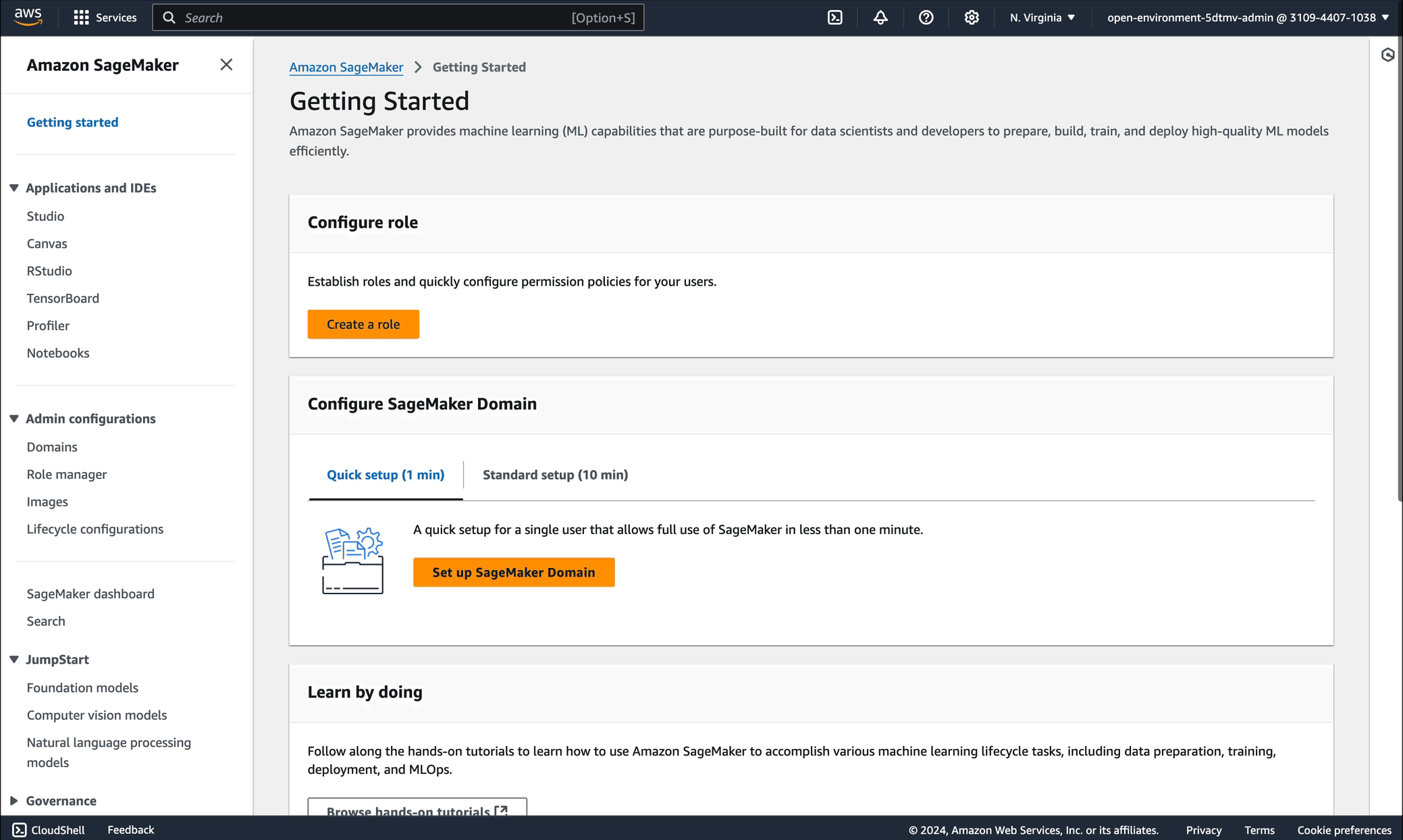Image resolution: width=1403 pixels, height=840 pixels.
Task: Select Studio from sidebar menu
Action: coord(46,215)
